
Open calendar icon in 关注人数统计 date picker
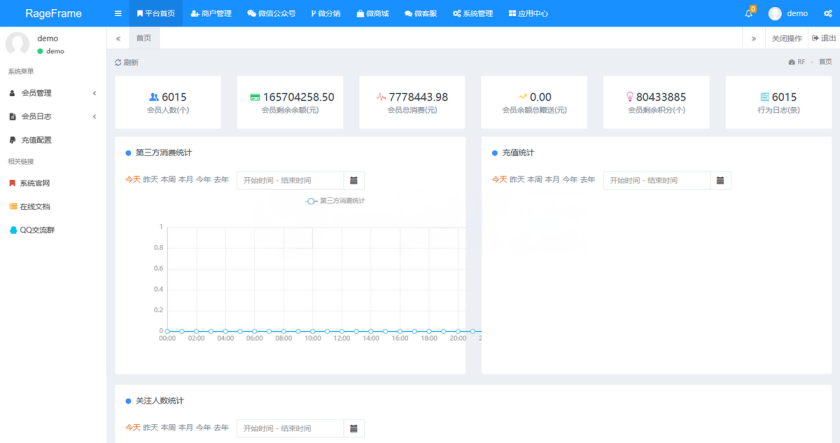click(x=354, y=429)
